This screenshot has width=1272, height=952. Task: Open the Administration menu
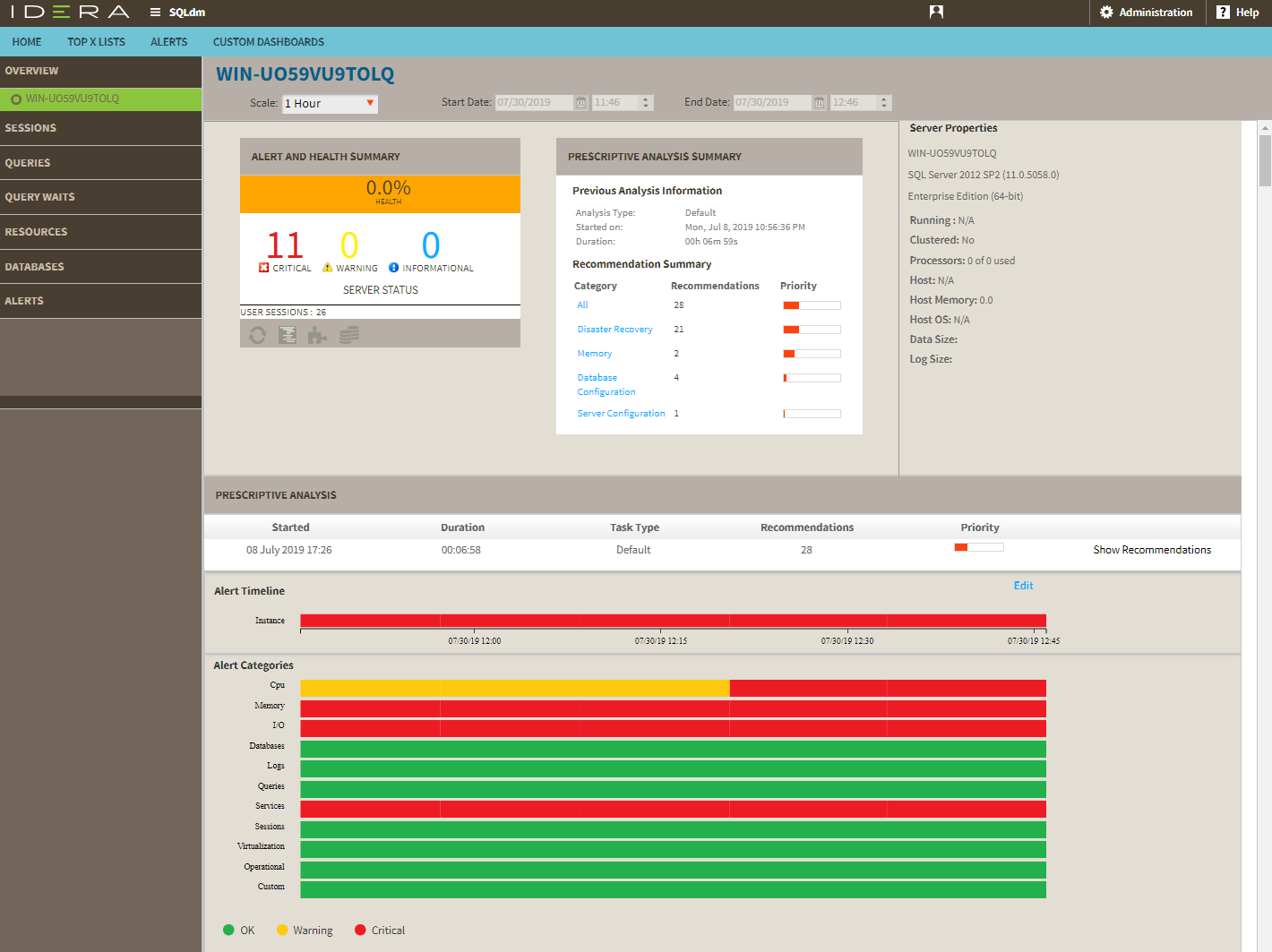pyautogui.click(x=1146, y=13)
